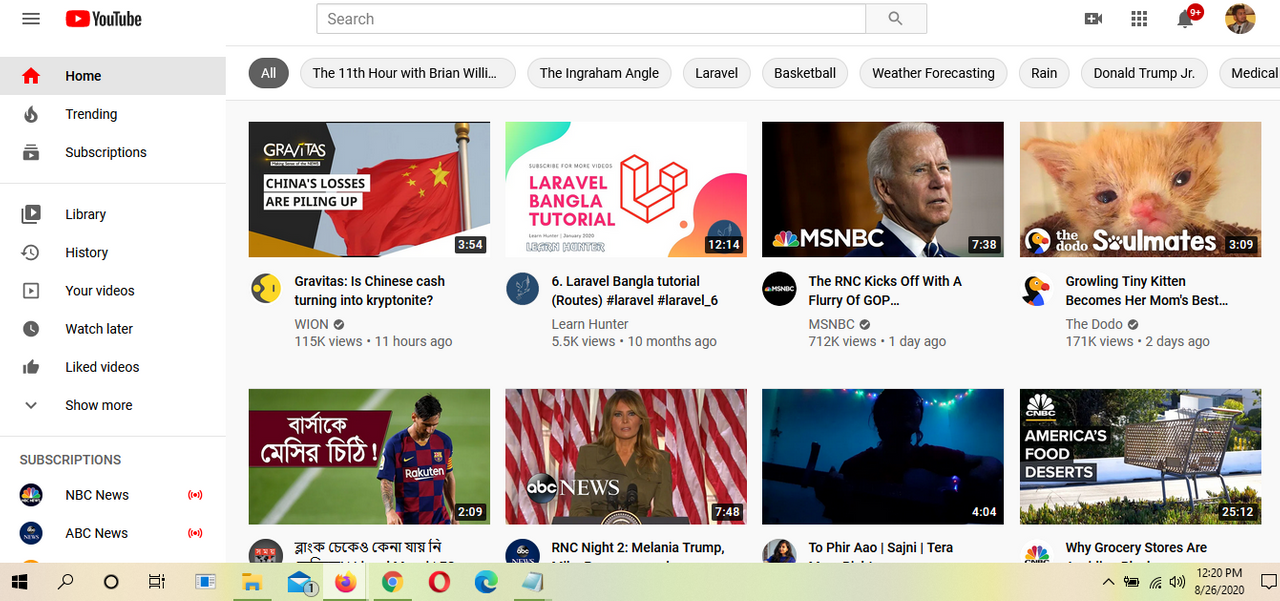1280x601 pixels.
Task: Open the MSNBC channel avatar
Action: click(x=779, y=288)
